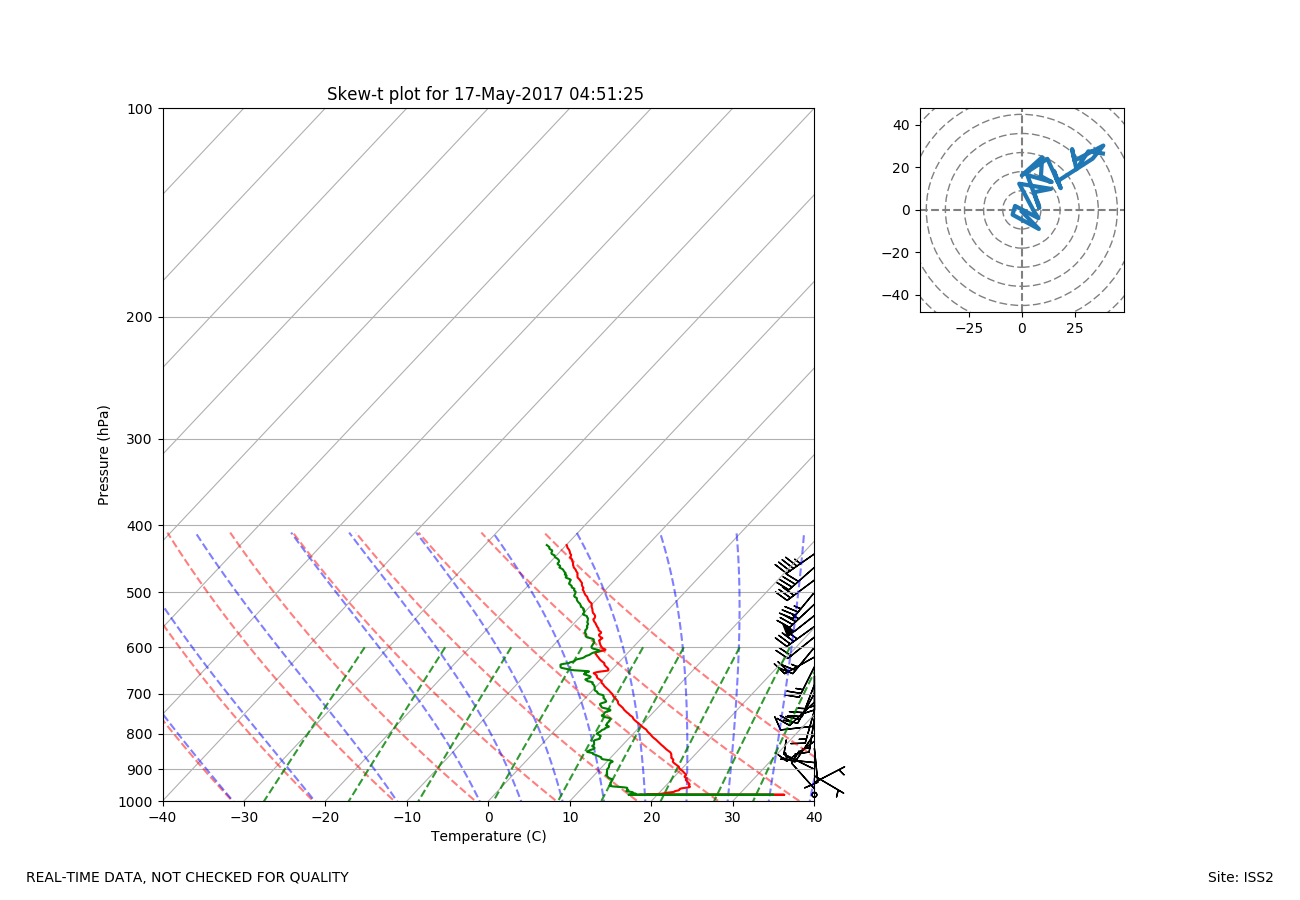Click the 500 pressure tick label
The image size is (1300, 900).
141,593
